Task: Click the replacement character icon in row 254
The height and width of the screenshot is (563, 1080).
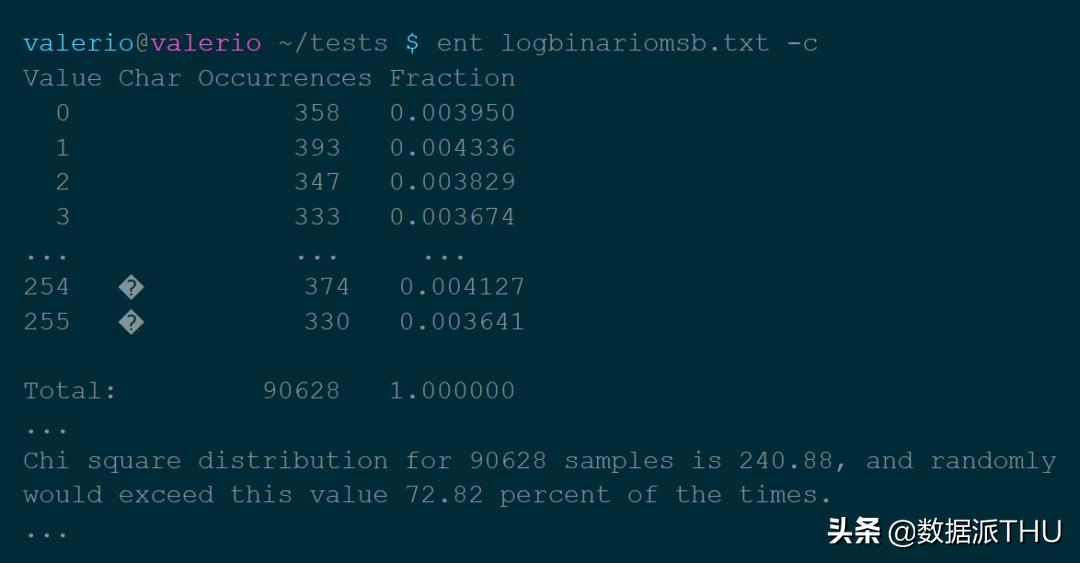Action: coord(131,288)
